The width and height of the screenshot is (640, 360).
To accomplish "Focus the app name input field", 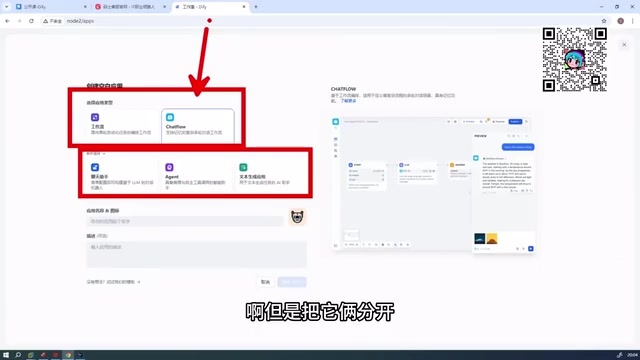I will (185, 221).
